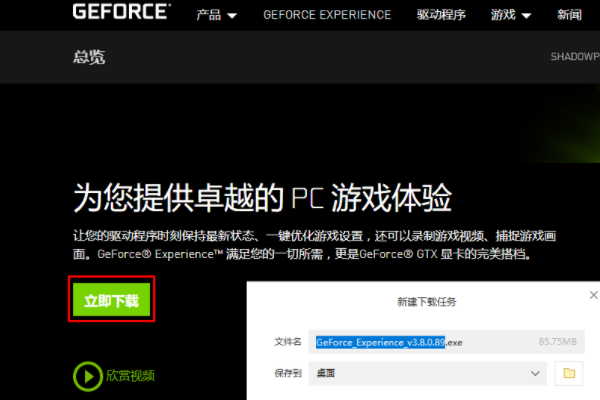Open the SHADOWPLAY tab
The image size is (600, 400).
575,57
